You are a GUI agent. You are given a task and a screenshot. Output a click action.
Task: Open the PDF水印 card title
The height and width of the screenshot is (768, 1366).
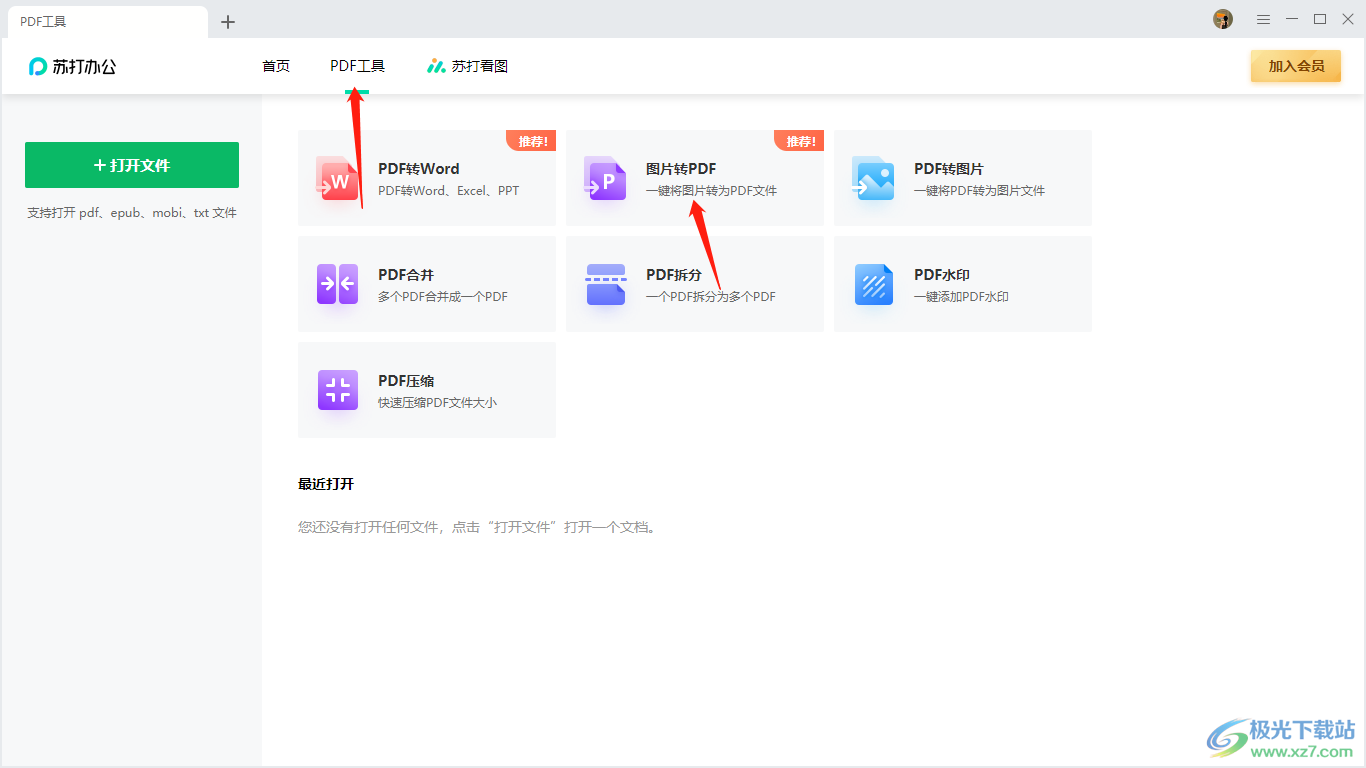pos(942,275)
